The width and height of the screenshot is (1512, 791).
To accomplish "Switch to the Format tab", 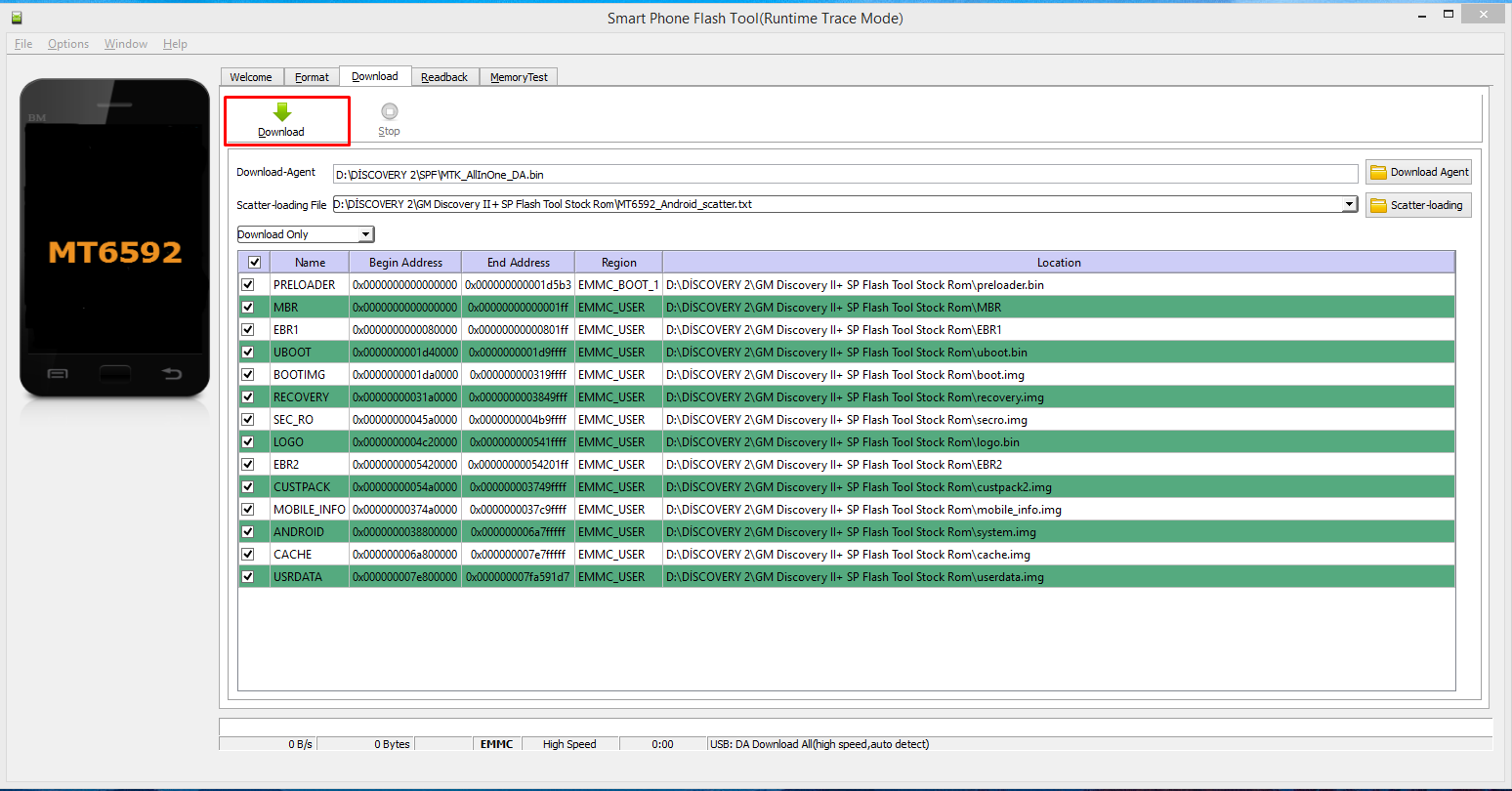I will click(x=312, y=77).
